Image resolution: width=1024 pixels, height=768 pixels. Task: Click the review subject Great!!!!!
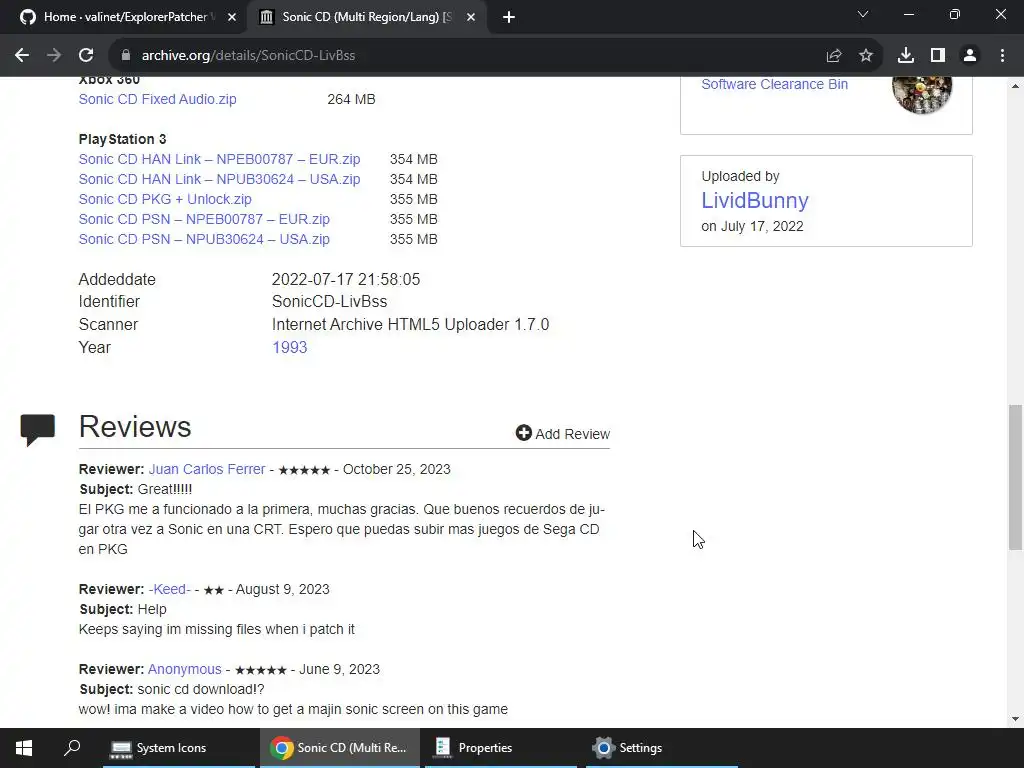tap(165, 489)
